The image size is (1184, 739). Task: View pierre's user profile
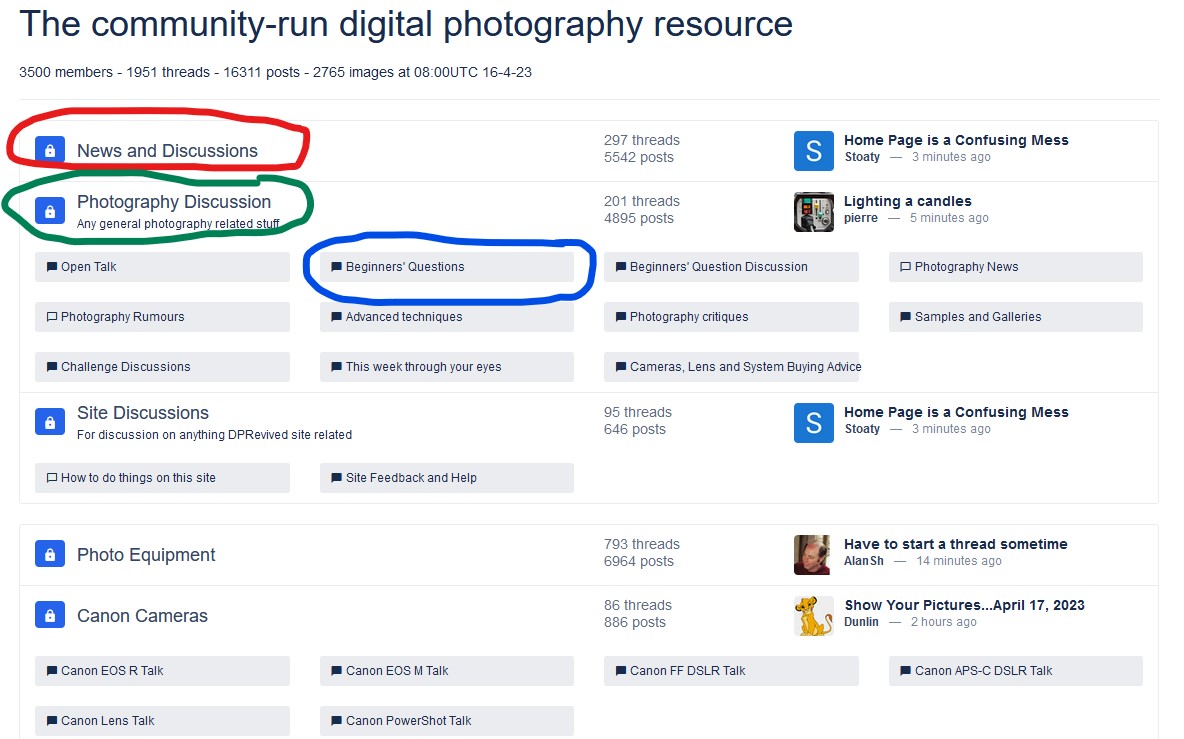(861, 218)
